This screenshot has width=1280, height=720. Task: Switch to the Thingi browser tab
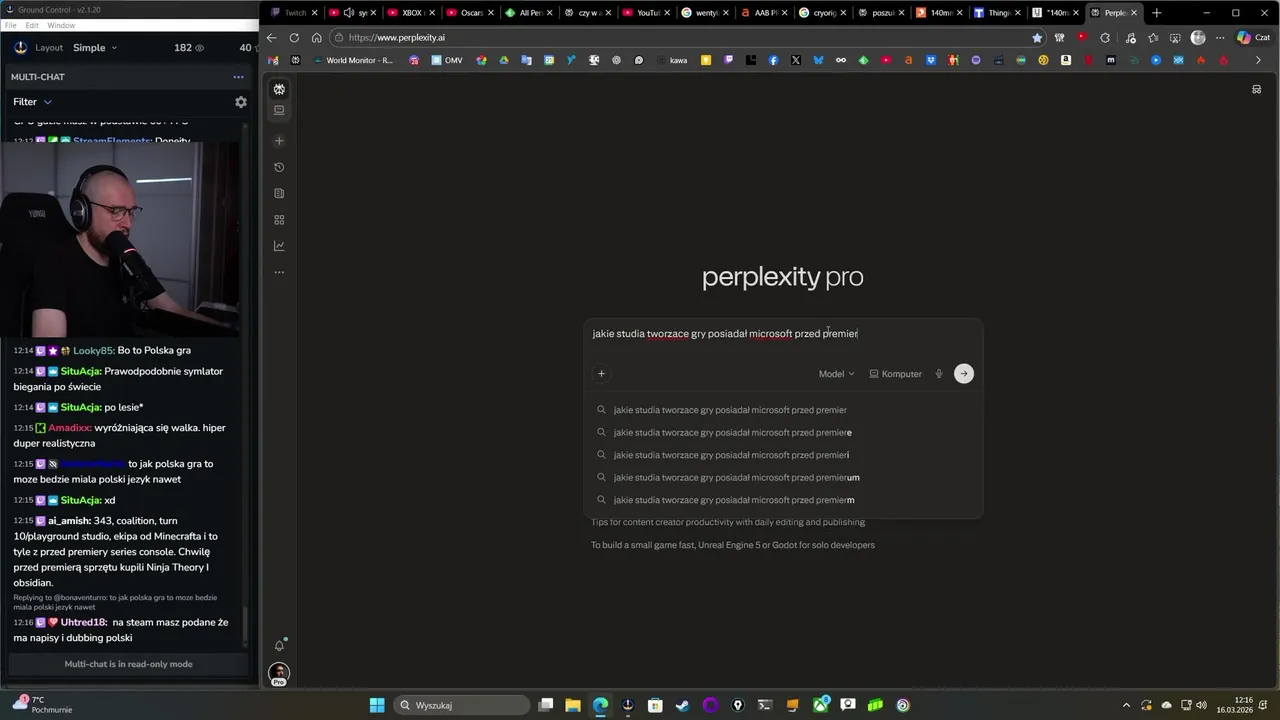[x=998, y=13]
